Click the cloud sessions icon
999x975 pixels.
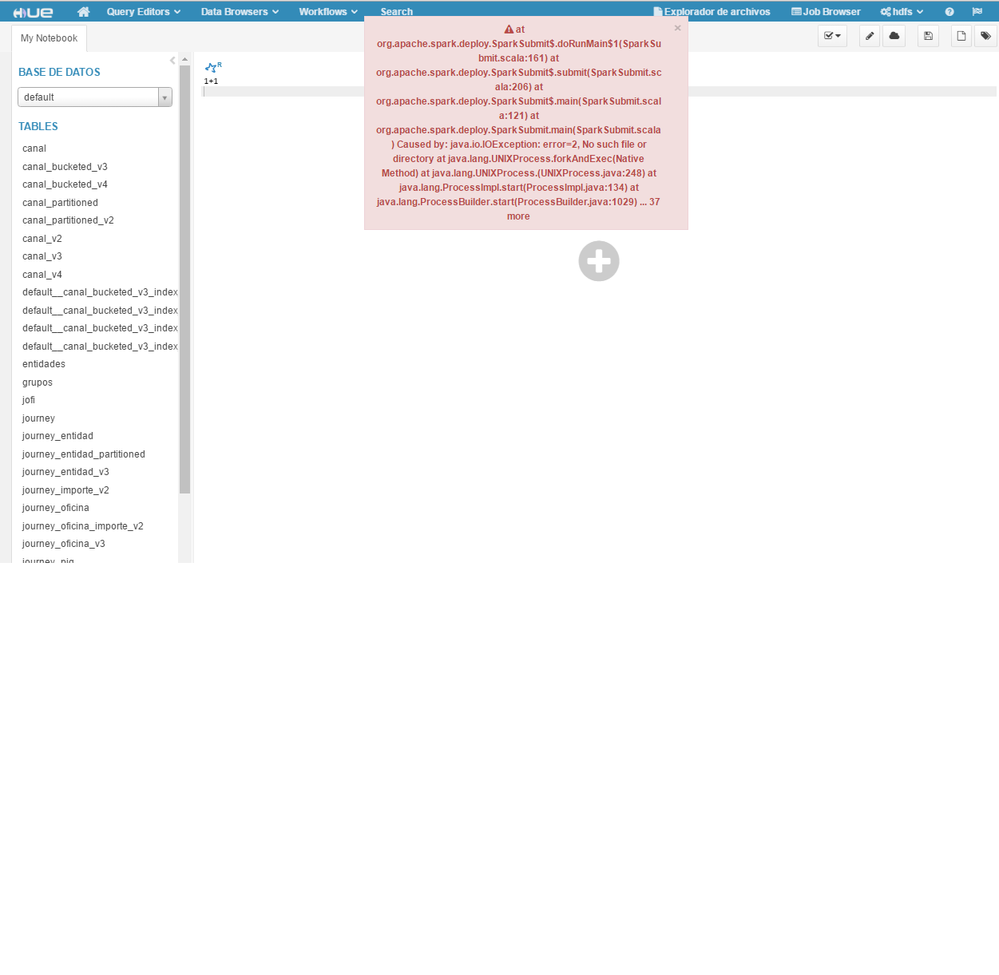point(894,36)
